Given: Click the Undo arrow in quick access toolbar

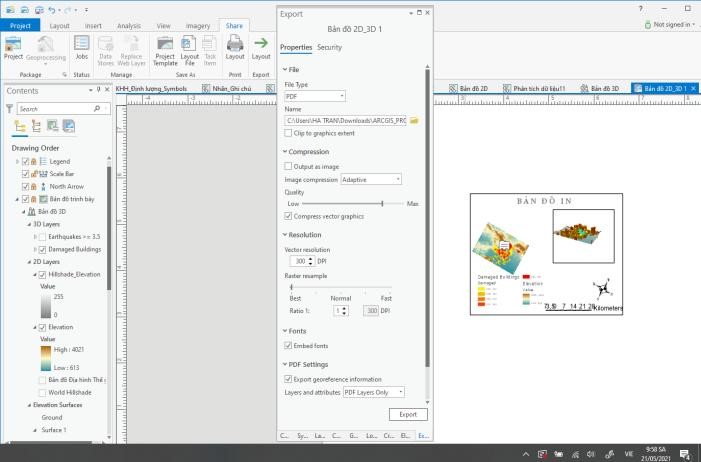Looking at the screenshot, I should (x=52, y=9).
